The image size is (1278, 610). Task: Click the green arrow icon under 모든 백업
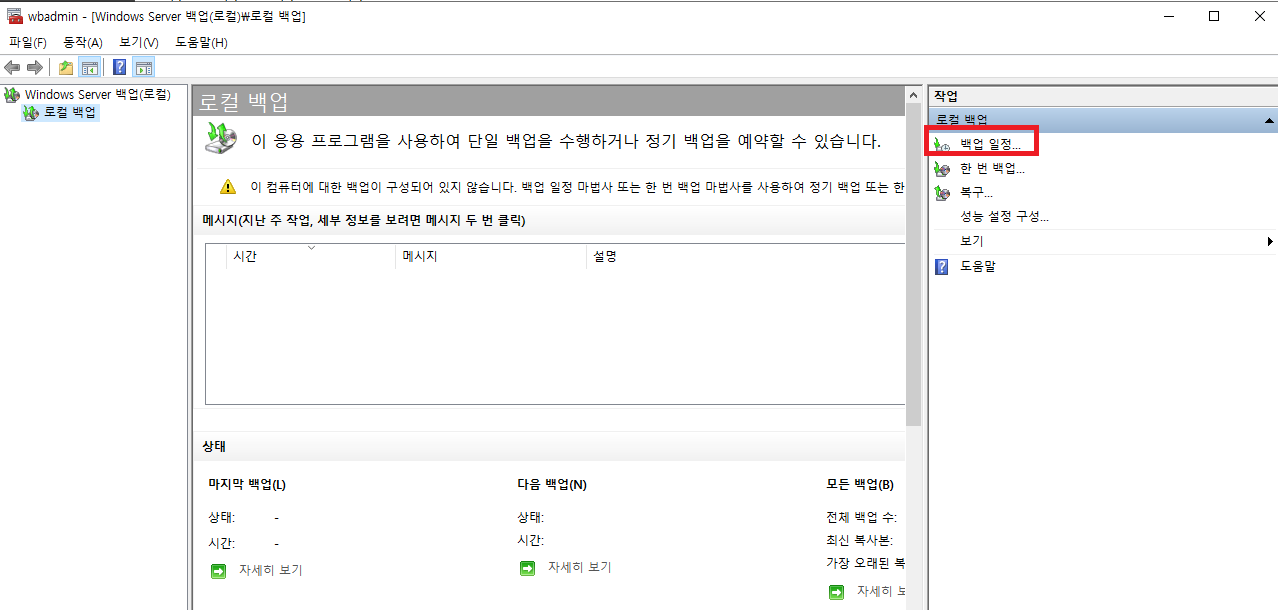tap(836, 592)
